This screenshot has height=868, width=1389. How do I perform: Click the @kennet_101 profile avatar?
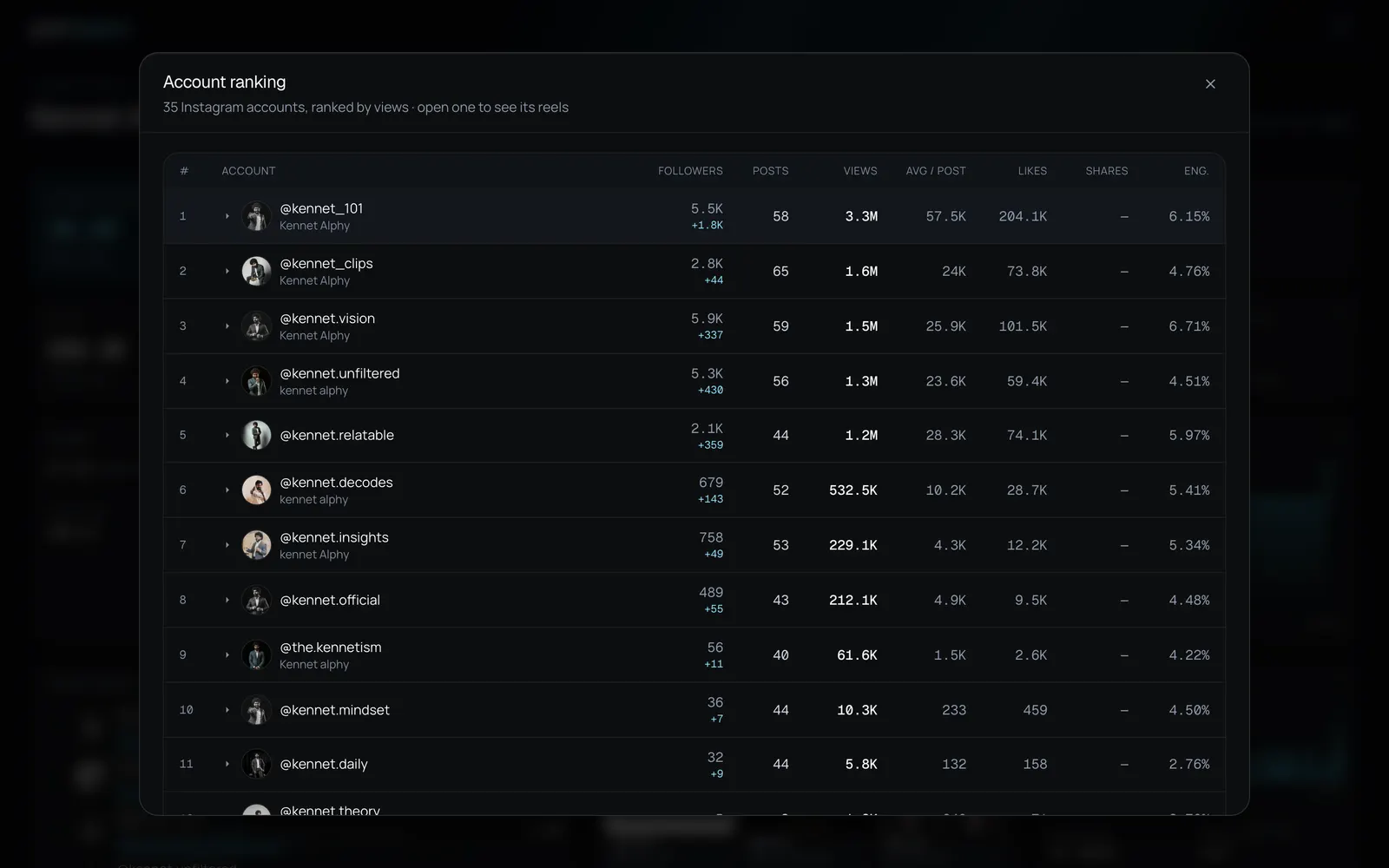click(x=256, y=216)
